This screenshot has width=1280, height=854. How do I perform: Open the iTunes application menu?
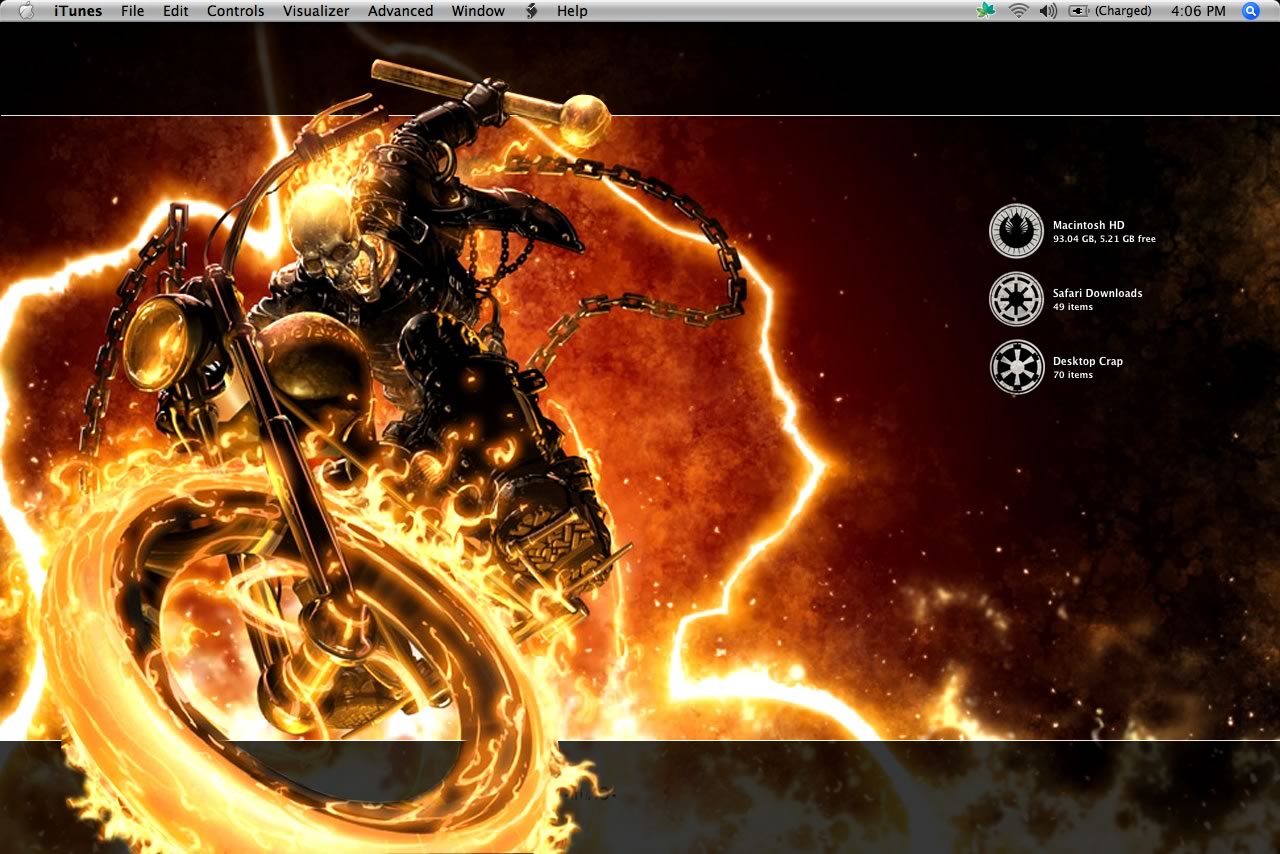point(78,11)
